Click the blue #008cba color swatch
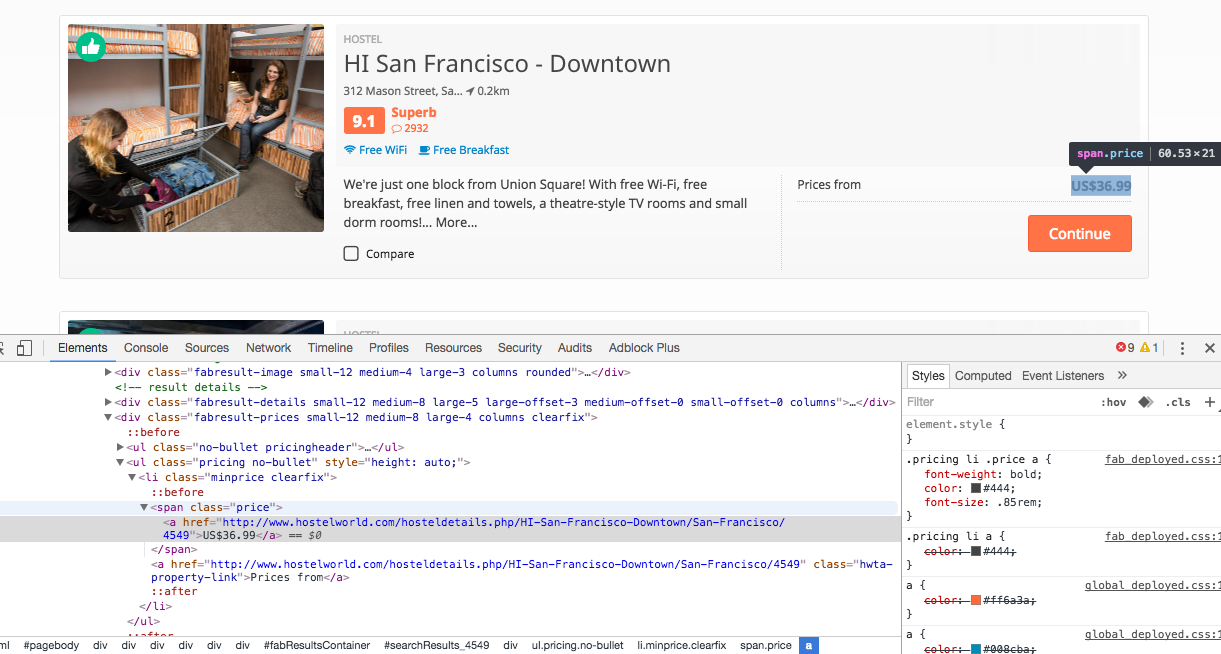The width and height of the screenshot is (1221, 654). [x=976, y=650]
